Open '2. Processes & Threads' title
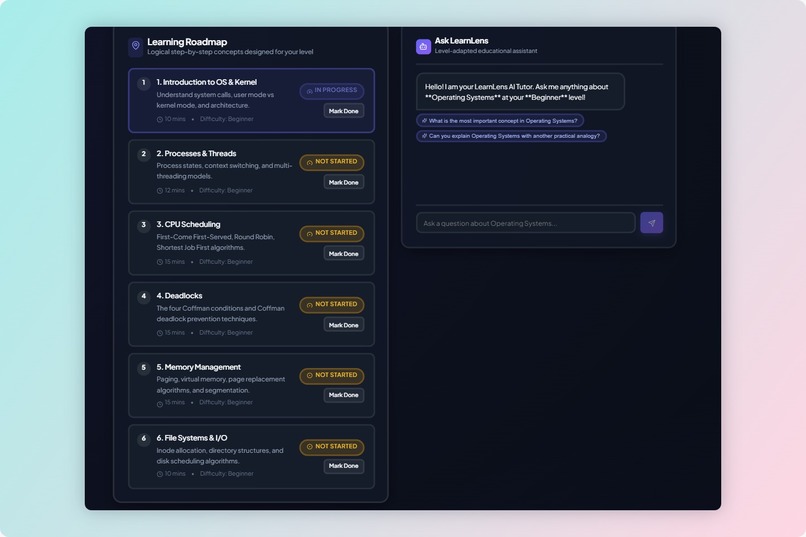This screenshot has height=537, width=806. [196, 154]
